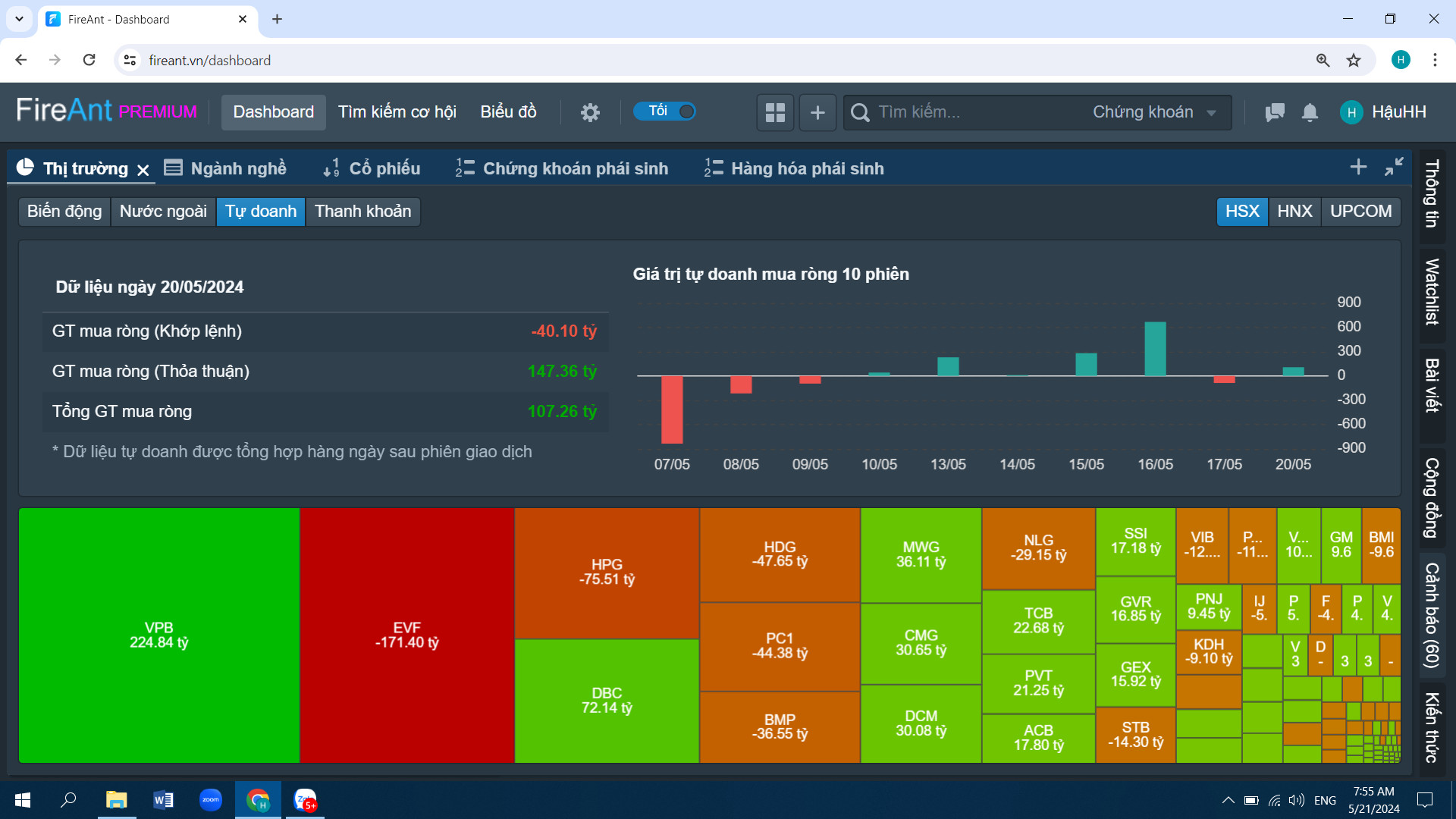1456x819 pixels.
Task: Close the Thị trường tab
Action: (143, 170)
